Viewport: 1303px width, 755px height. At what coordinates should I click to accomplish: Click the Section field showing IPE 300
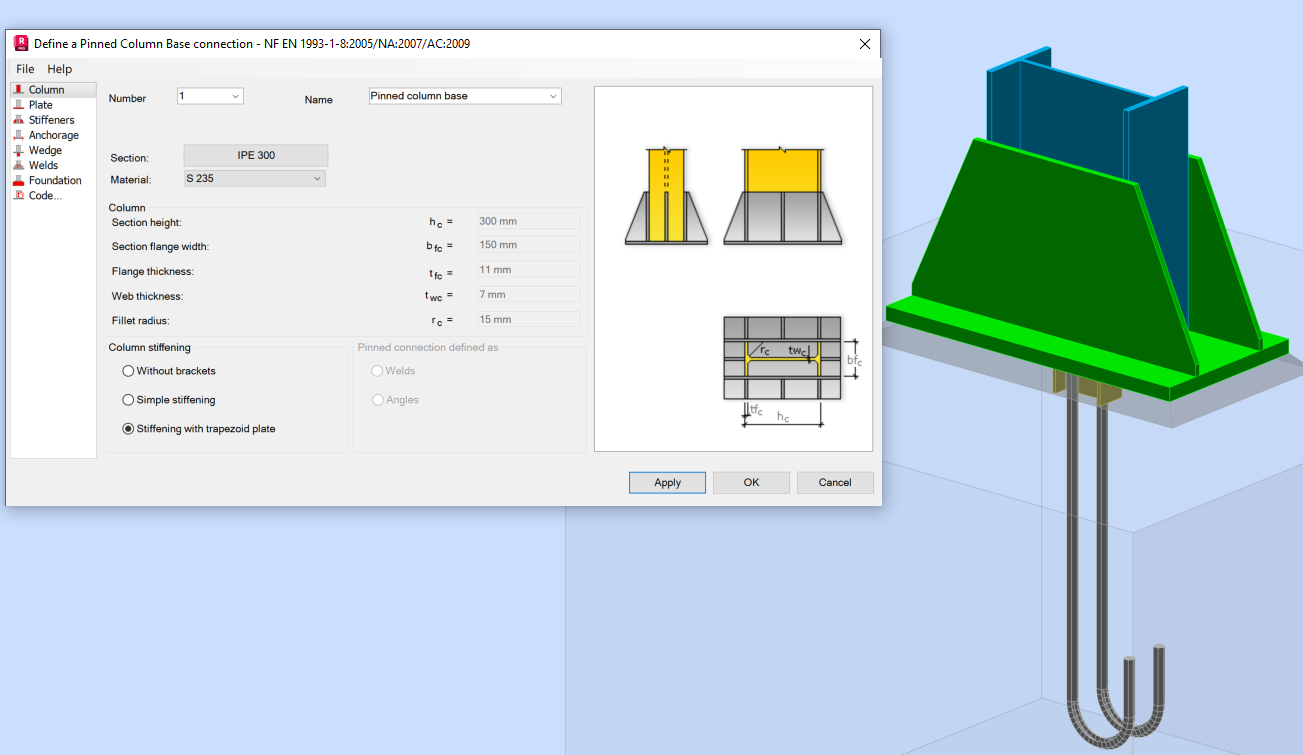click(255, 155)
